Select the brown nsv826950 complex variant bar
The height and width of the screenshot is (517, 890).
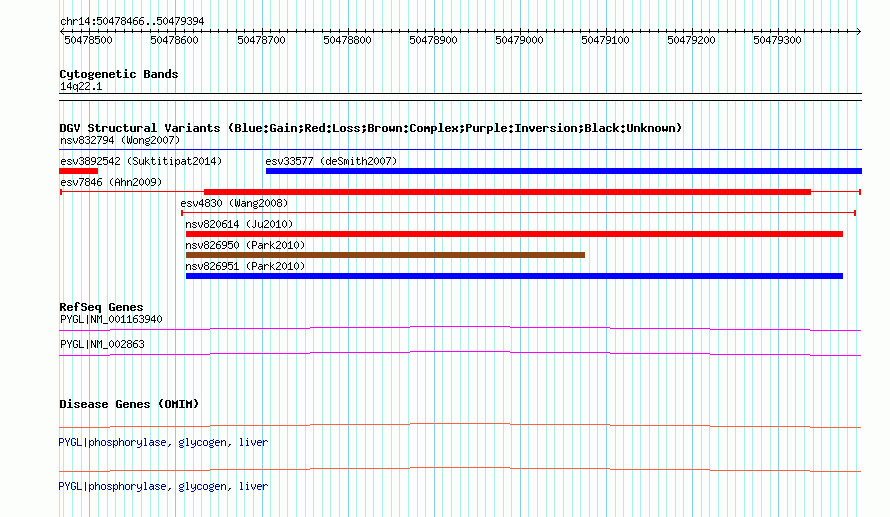tap(385, 255)
